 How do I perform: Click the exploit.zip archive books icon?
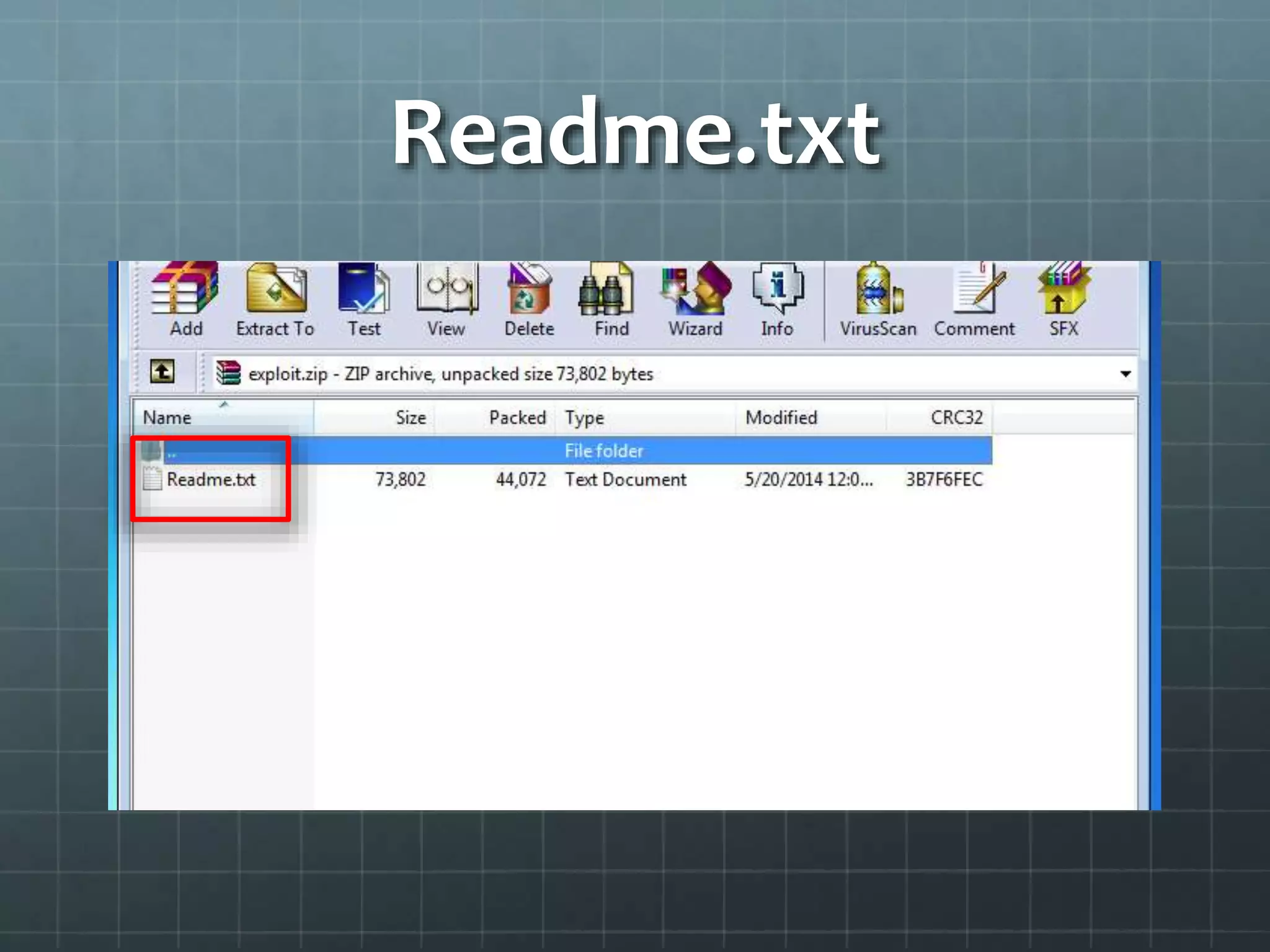(228, 373)
